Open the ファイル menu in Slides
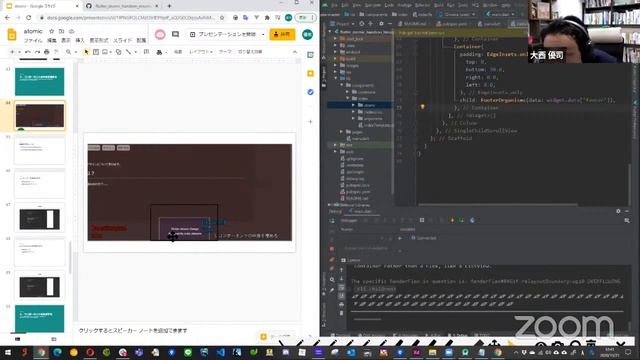The width and height of the screenshot is (640, 360). click(x=33, y=40)
